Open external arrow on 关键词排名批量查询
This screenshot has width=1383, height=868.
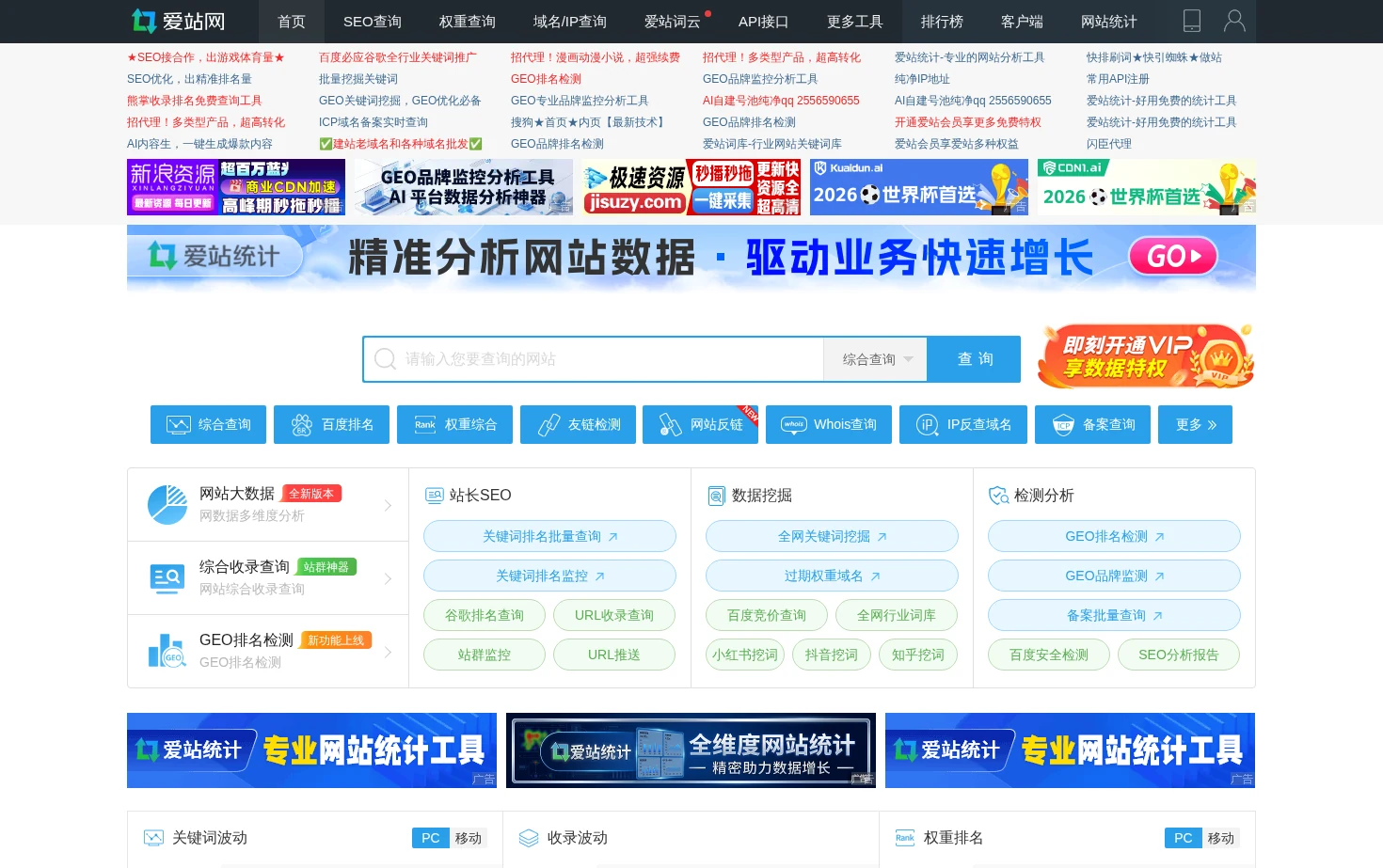612,537
